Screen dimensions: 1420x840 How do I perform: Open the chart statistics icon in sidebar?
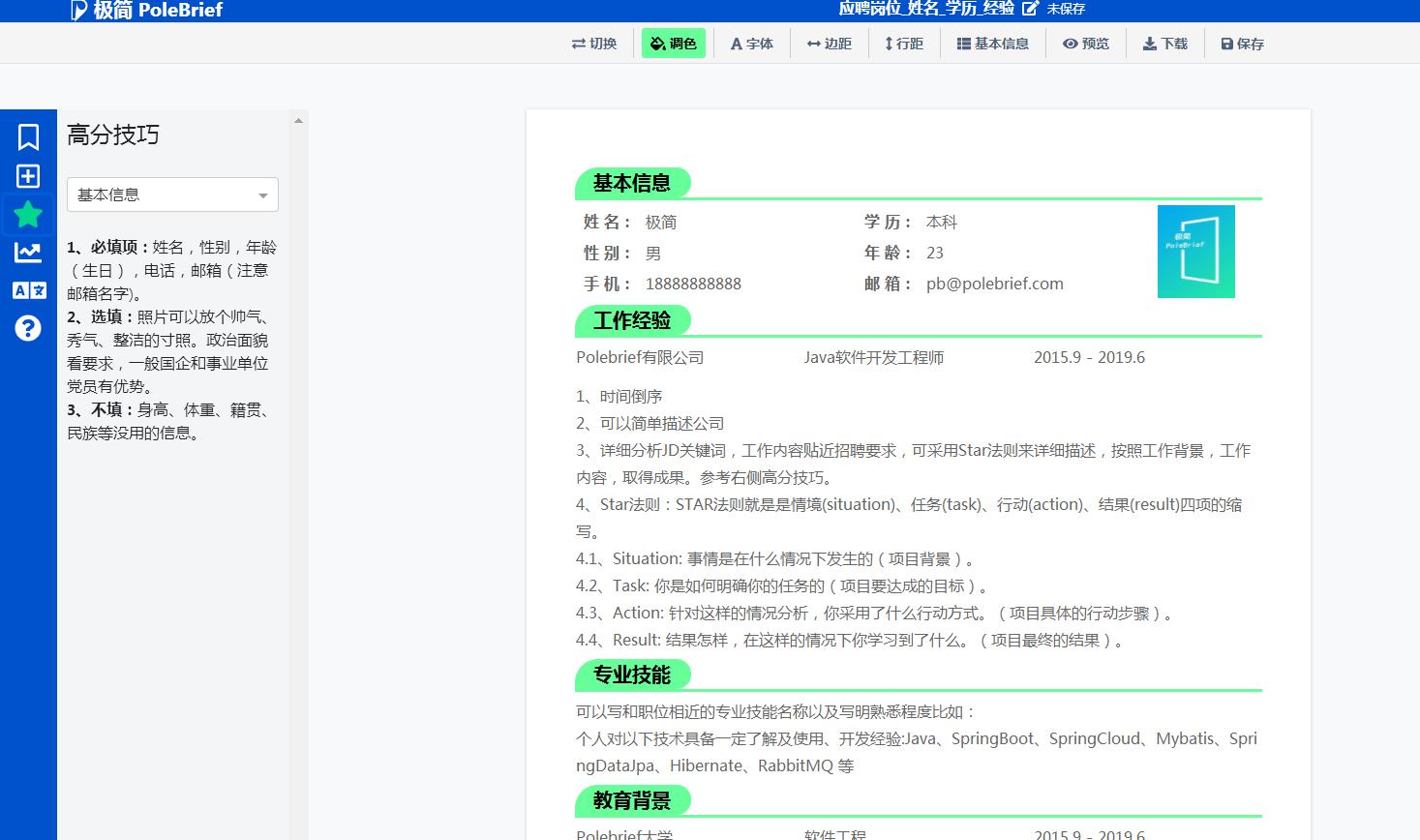coord(27,252)
